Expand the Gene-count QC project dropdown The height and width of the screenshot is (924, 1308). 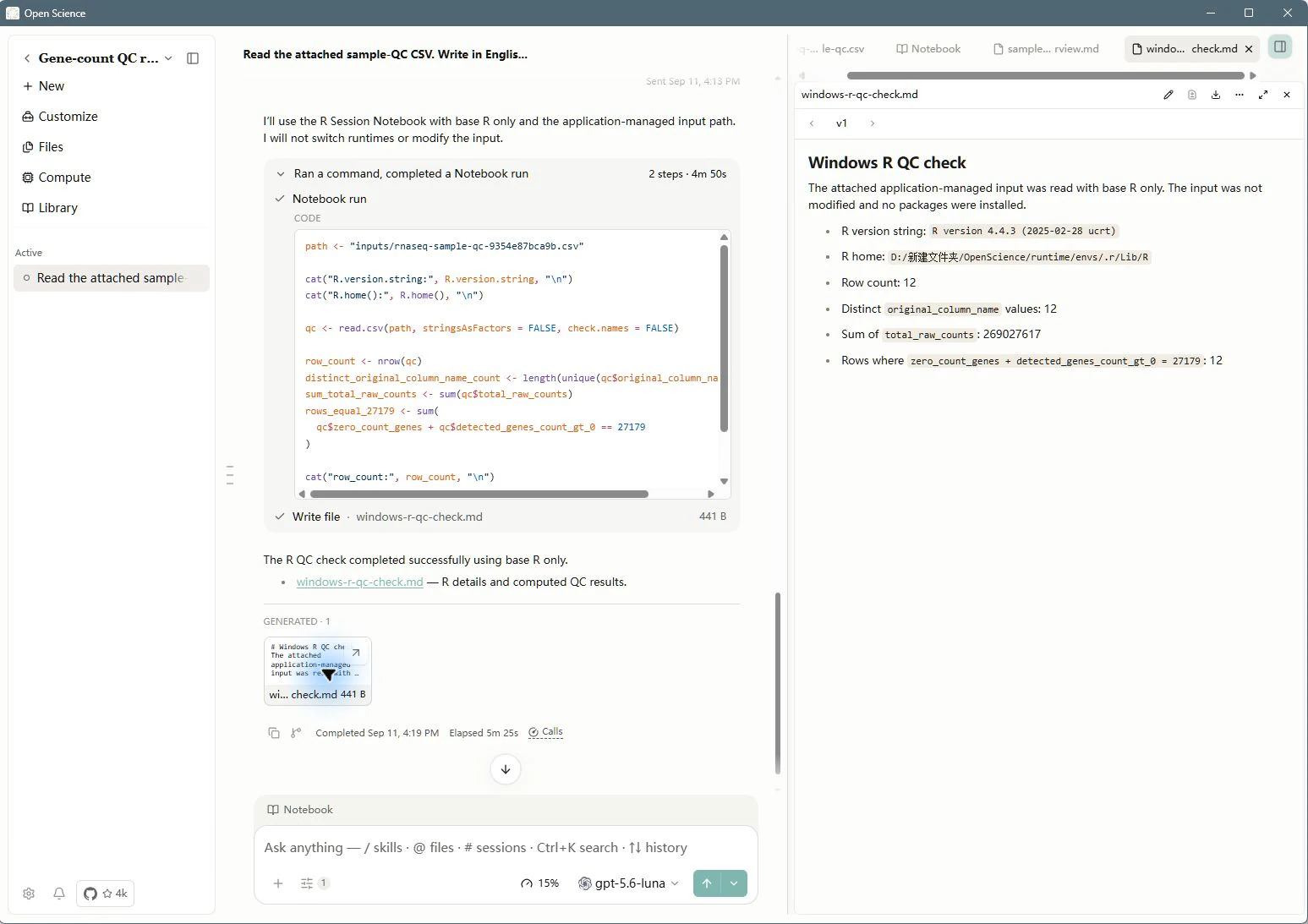point(168,58)
